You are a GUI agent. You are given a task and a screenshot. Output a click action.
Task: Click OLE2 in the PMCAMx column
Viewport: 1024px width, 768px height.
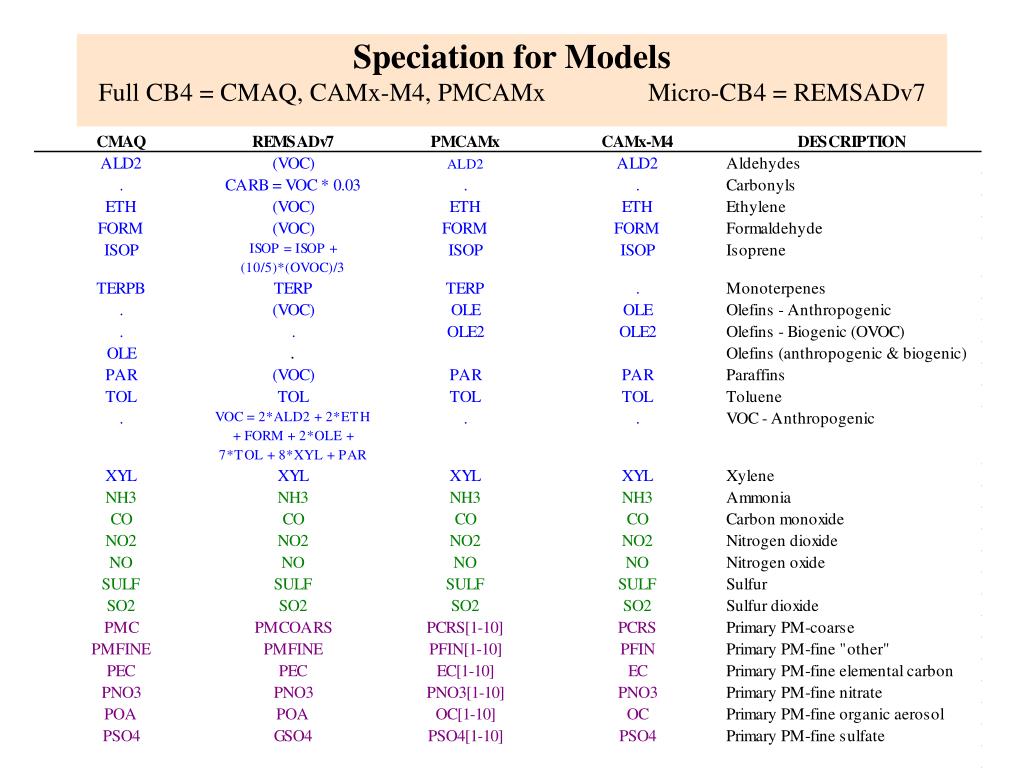(x=465, y=332)
